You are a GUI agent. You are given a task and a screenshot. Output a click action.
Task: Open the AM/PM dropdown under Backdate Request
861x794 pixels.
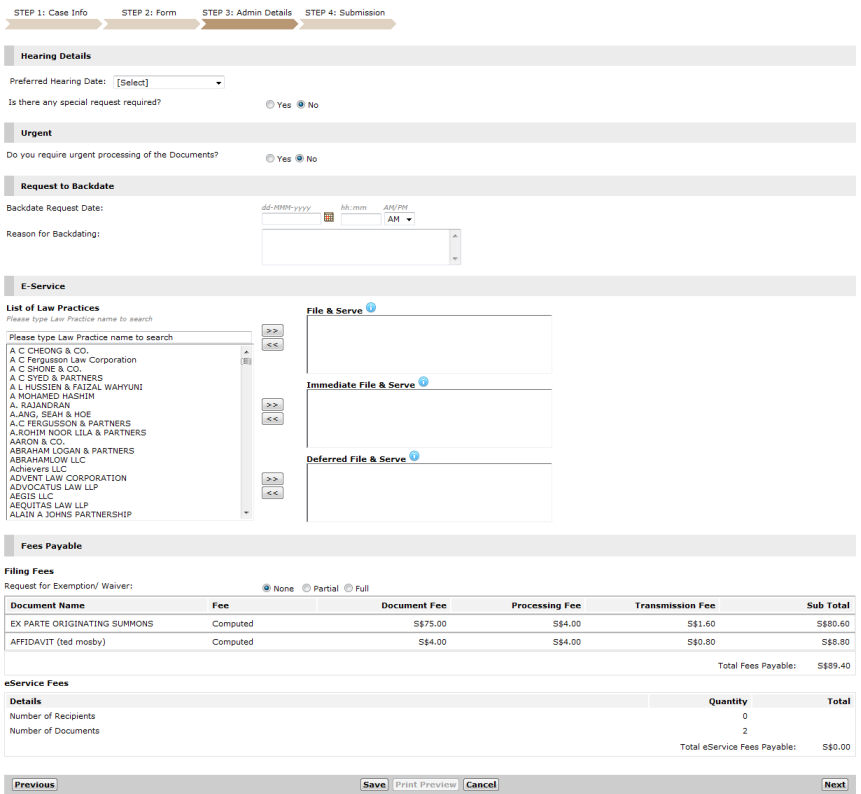[x=399, y=218]
